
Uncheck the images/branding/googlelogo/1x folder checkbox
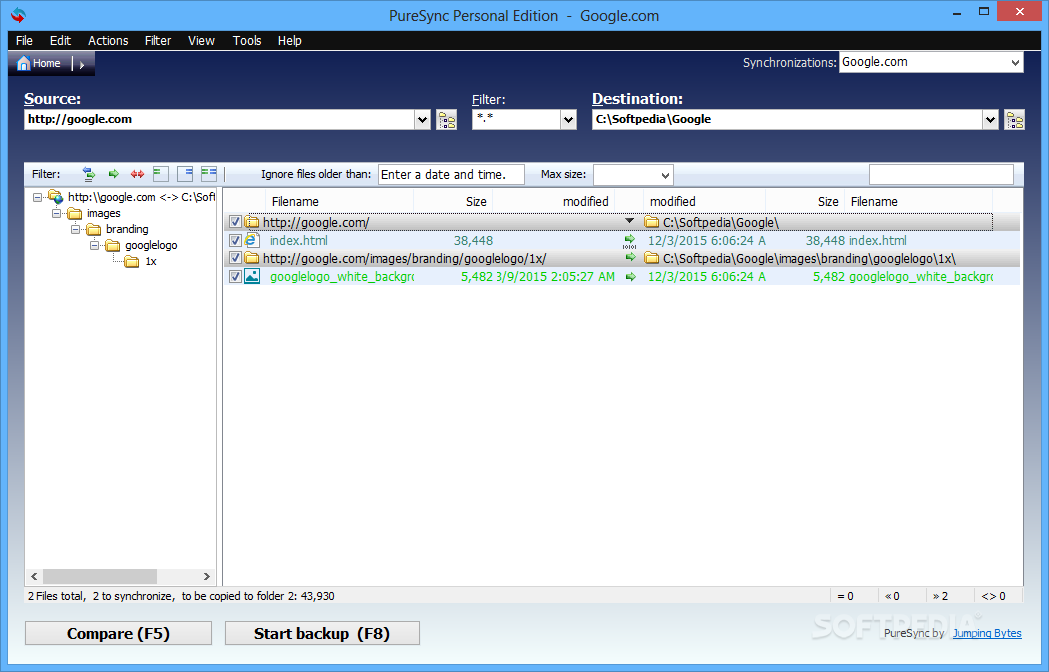[x=235, y=258]
